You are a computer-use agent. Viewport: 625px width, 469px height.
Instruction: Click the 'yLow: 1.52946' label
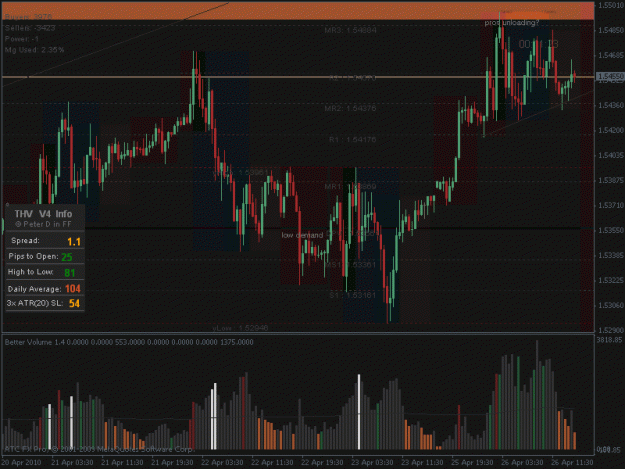(240, 328)
